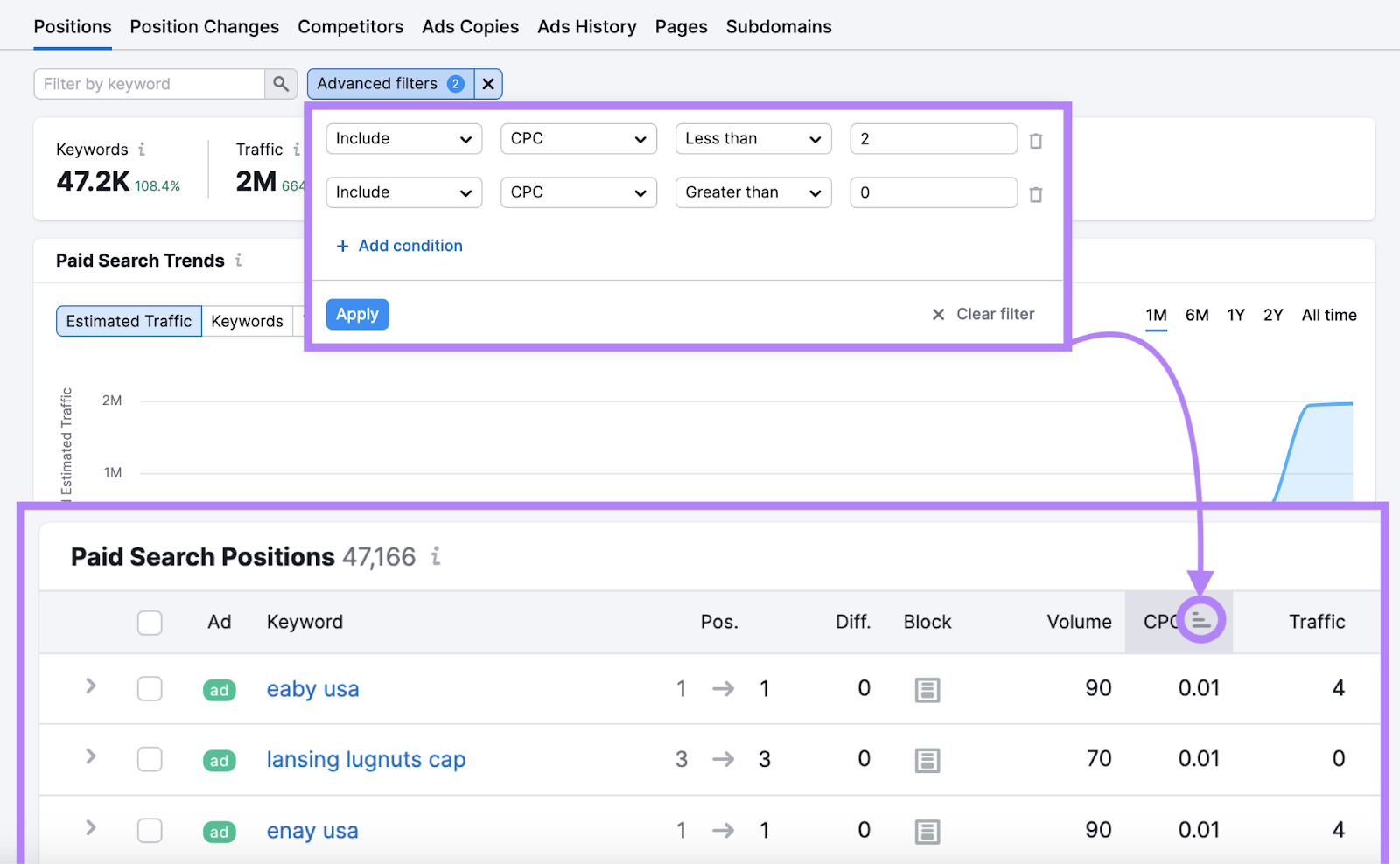1400x864 pixels.
Task: Apply the advanced filters
Action: coord(357,314)
